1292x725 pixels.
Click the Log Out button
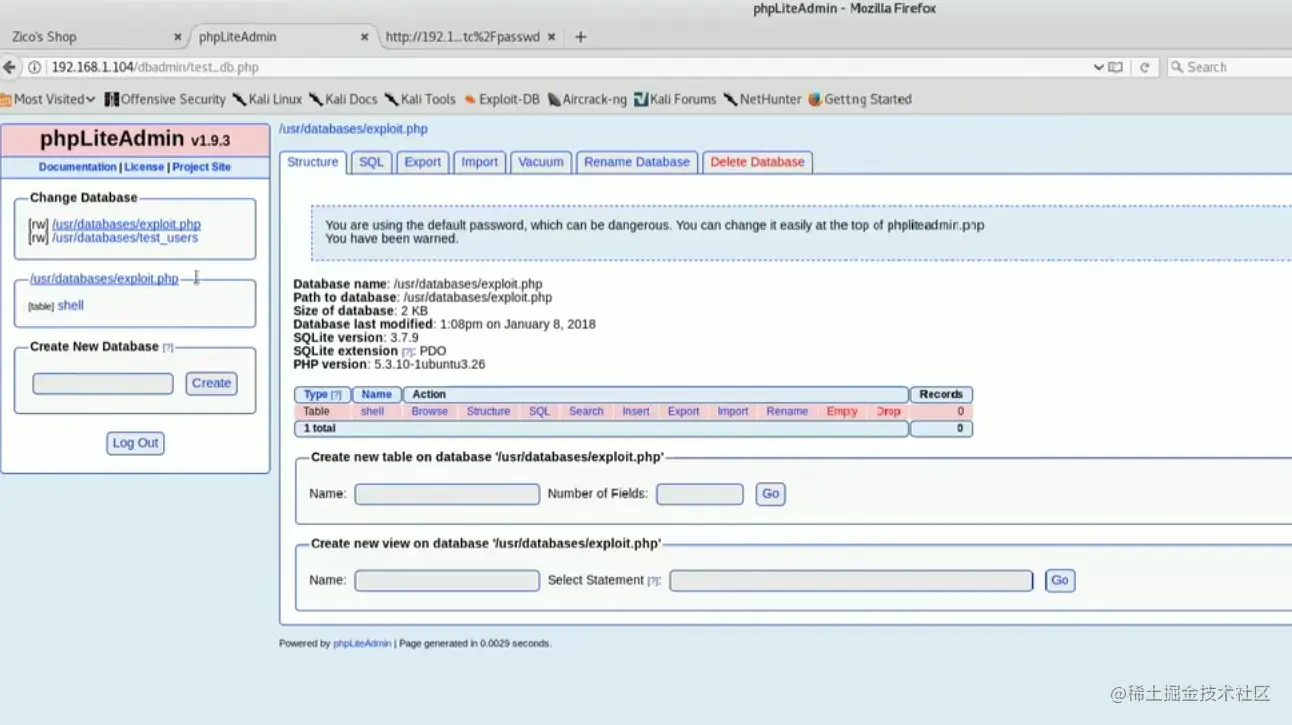(135, 443)
